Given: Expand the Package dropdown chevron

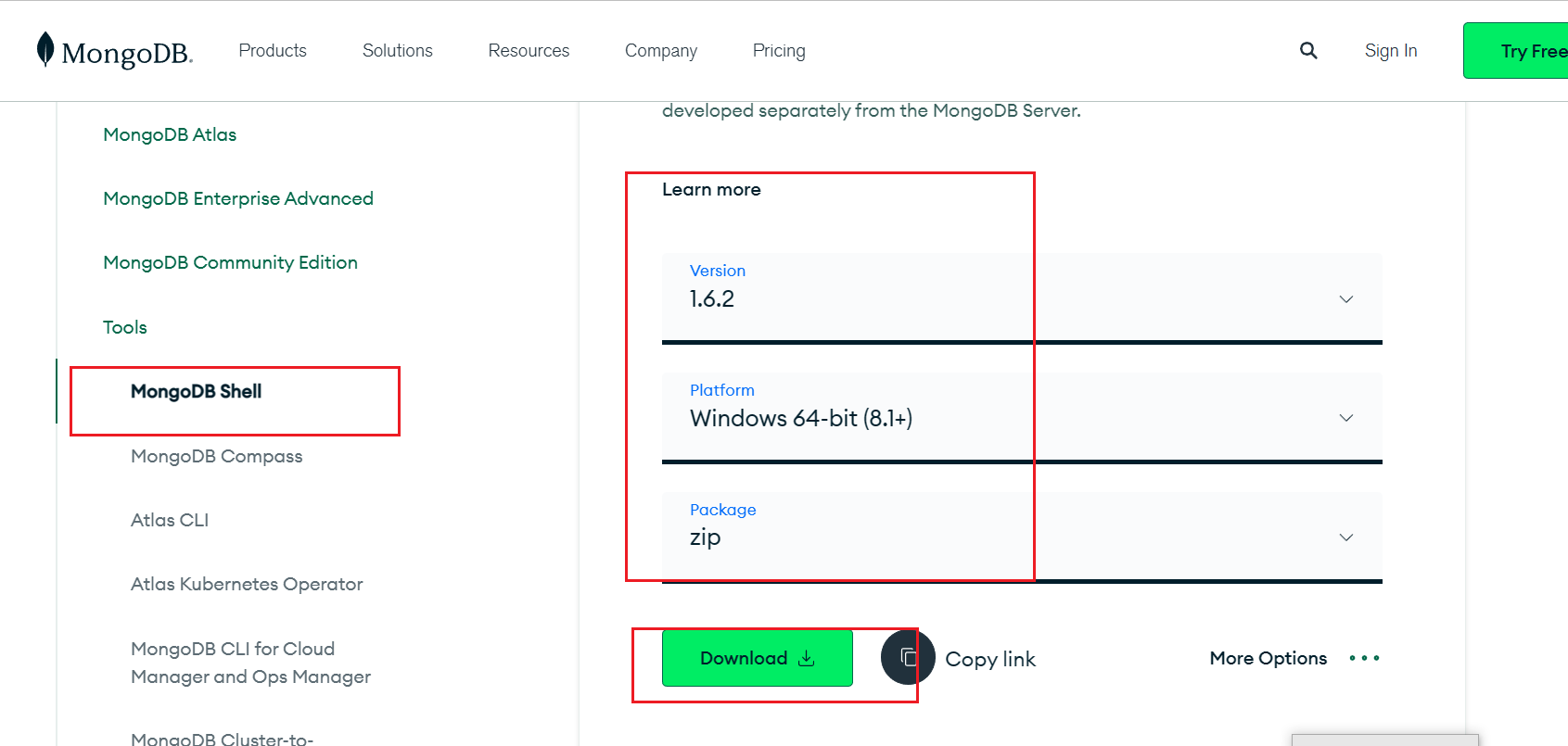Looking at the screenshot, I should (1346, 537).
